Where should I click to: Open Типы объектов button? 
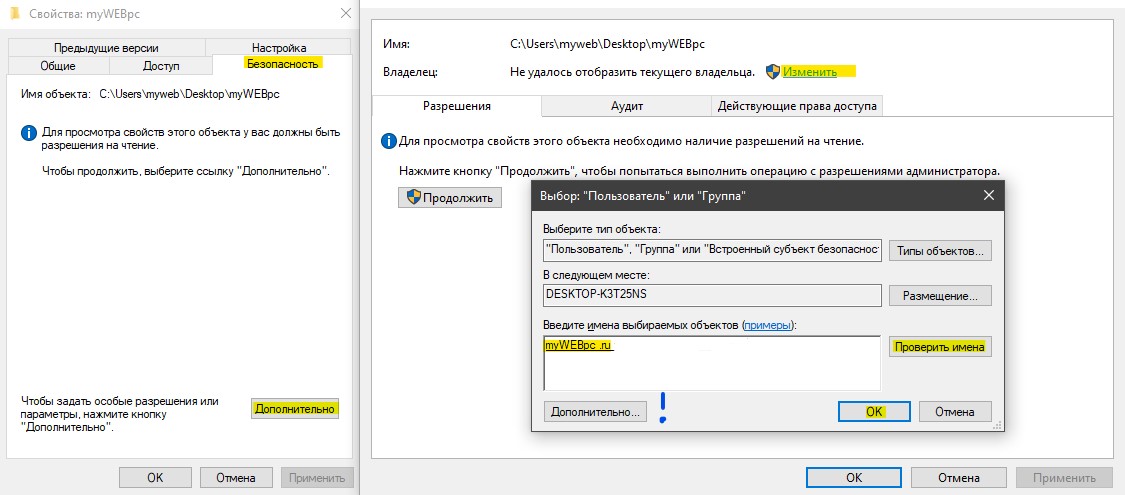(x=940, y=251)
